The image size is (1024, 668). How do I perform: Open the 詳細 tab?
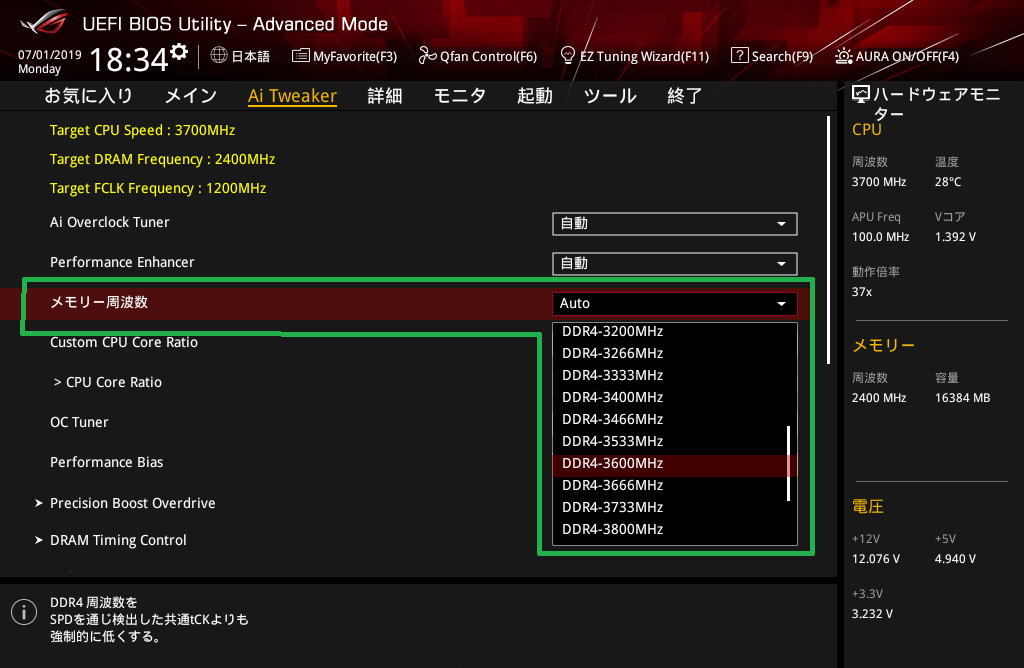[x=385, y=96]
